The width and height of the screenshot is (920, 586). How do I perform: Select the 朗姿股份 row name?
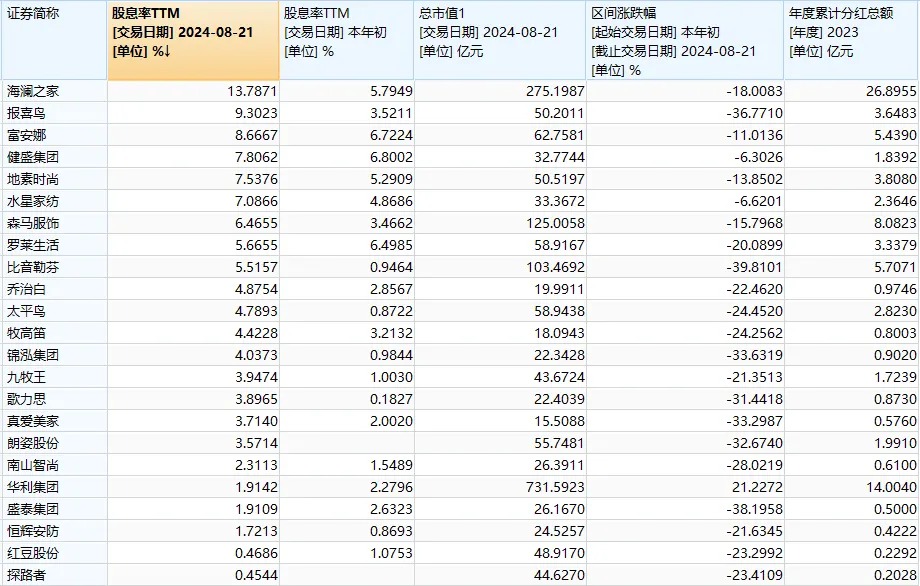(33, 443)
